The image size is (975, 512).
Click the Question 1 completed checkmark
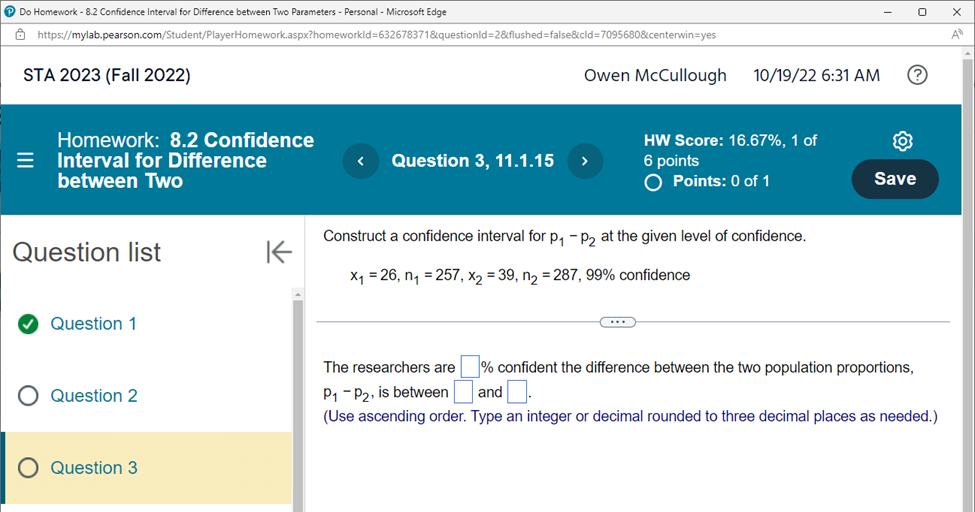(x=28, y=324)
